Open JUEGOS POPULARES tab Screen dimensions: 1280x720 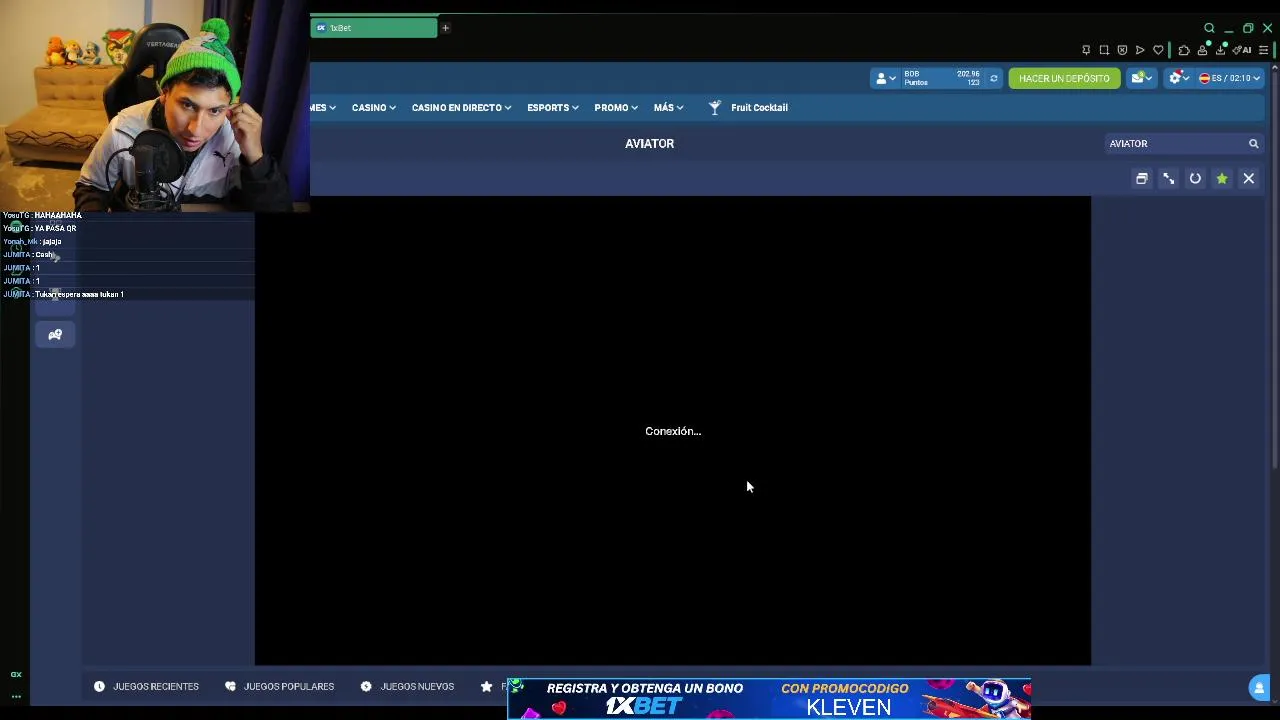click(279, 686)
